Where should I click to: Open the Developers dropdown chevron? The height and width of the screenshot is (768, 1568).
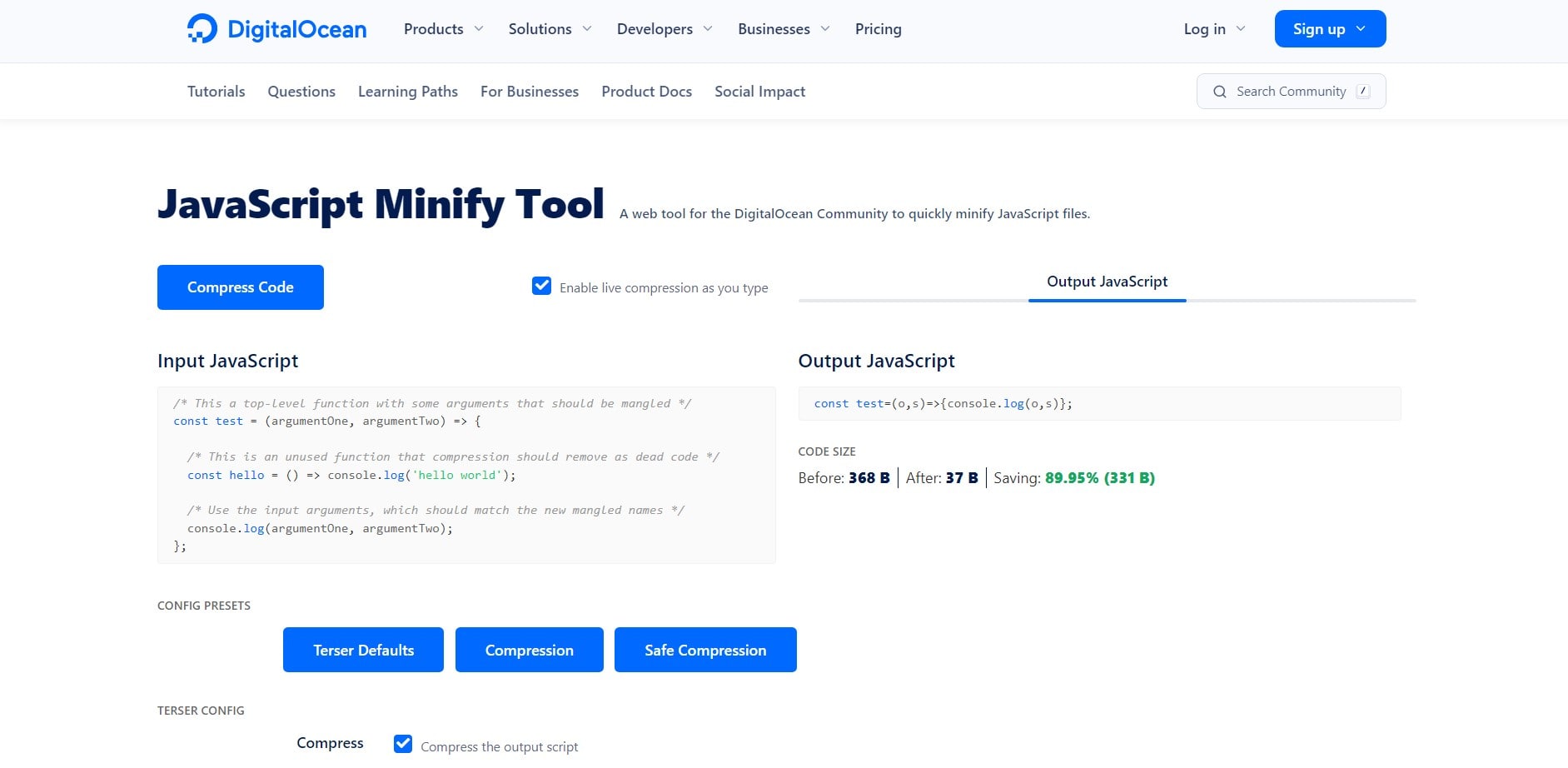click(x=709, y=28)
